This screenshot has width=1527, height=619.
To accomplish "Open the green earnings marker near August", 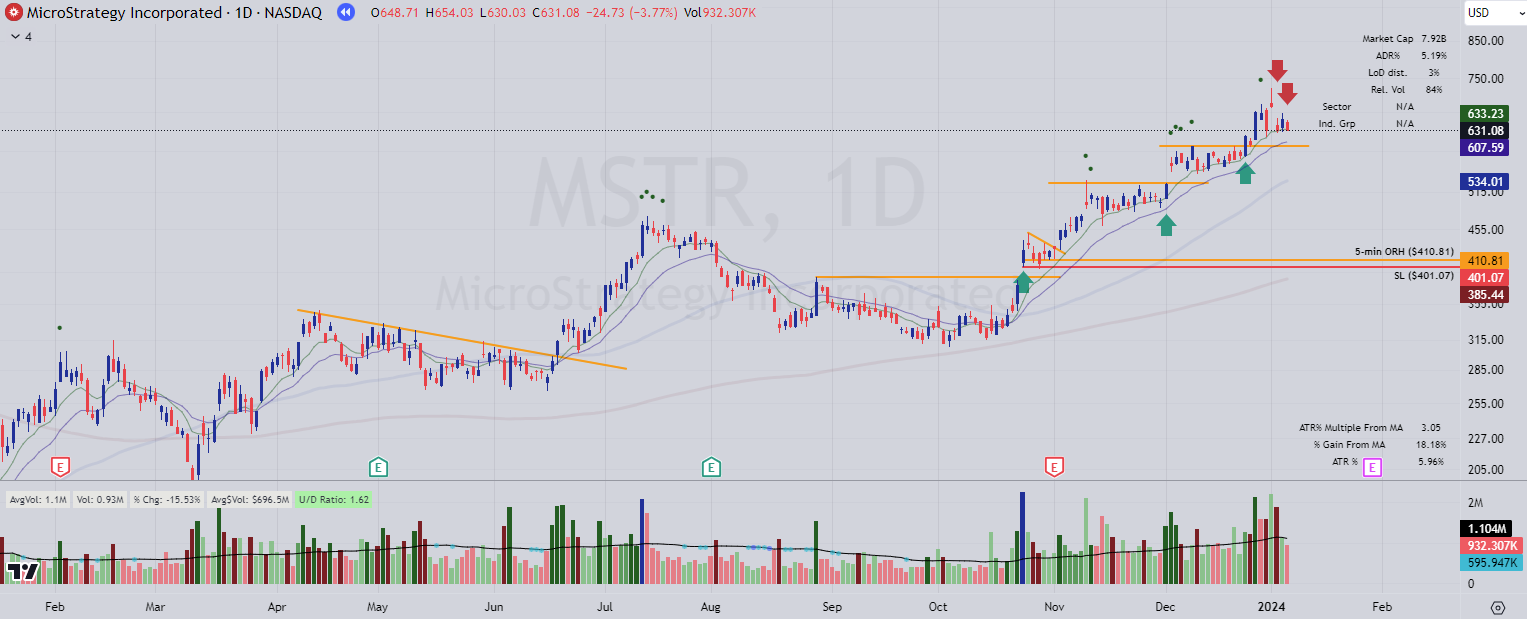I will (711, 466).
